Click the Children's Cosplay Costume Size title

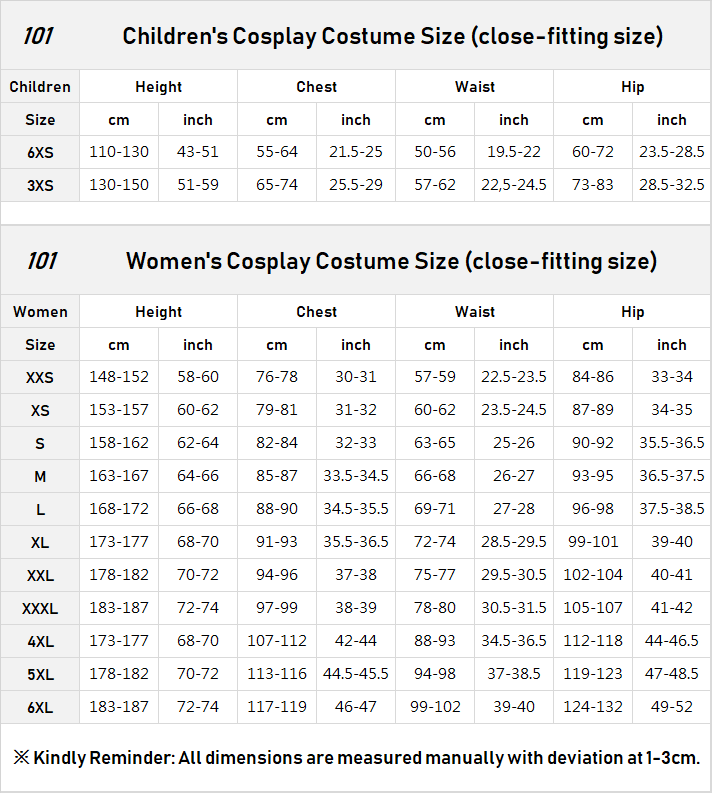392,37
